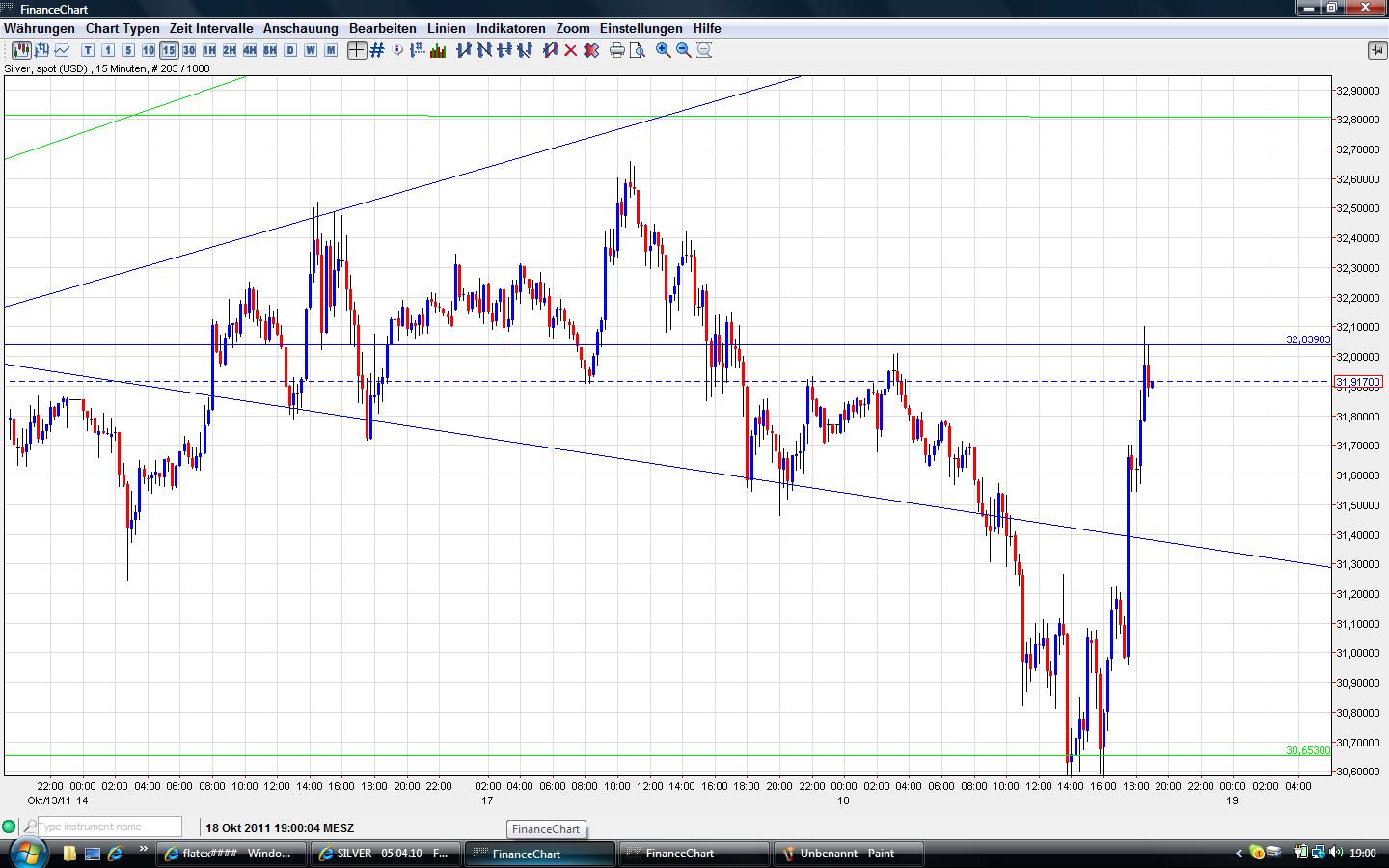Open the volume bars indicator icon
Screen dimensions: 1389x868
pos(438,50)
